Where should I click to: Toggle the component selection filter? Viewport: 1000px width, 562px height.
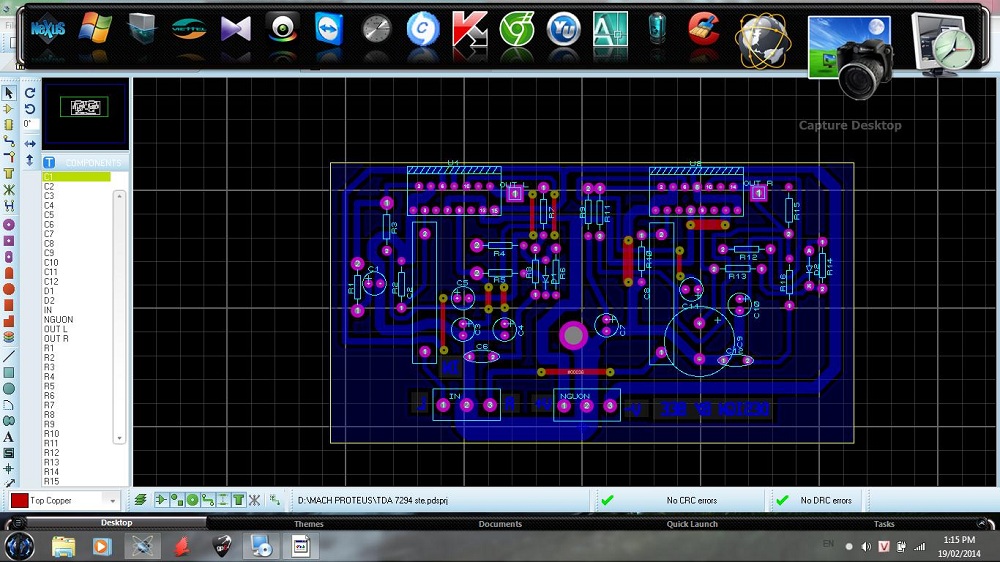pyautogui.click(x=161, y=500)
